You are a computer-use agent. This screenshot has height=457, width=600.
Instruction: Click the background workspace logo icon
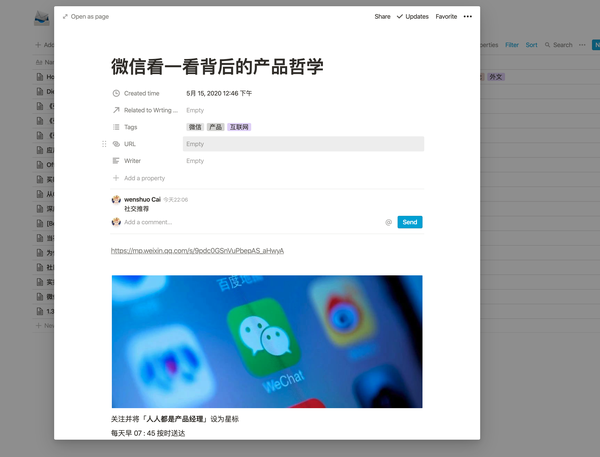(42, 18)
